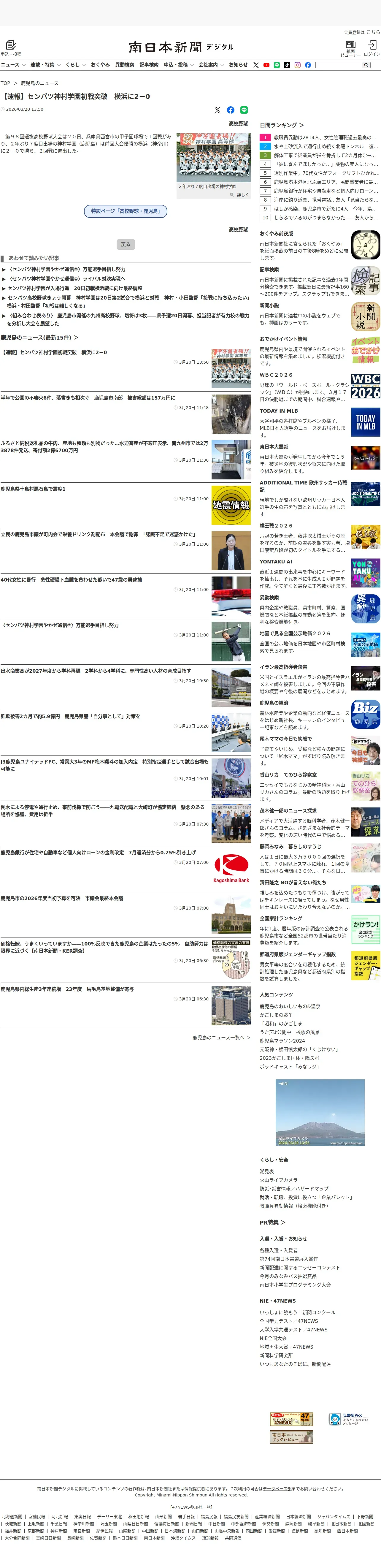Open the 神村学園 team photo in article
The height and width of the screenshot is (1568, 381).
(x=214, y=158)
